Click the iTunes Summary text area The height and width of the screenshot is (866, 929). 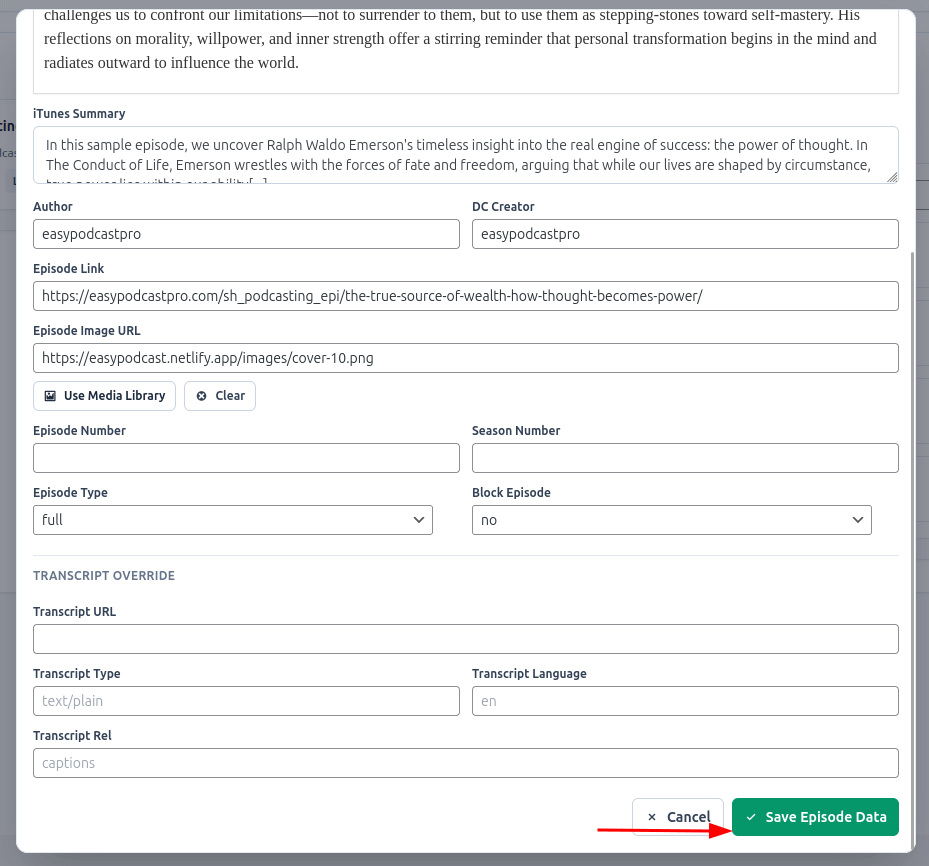tap(465, 155)
